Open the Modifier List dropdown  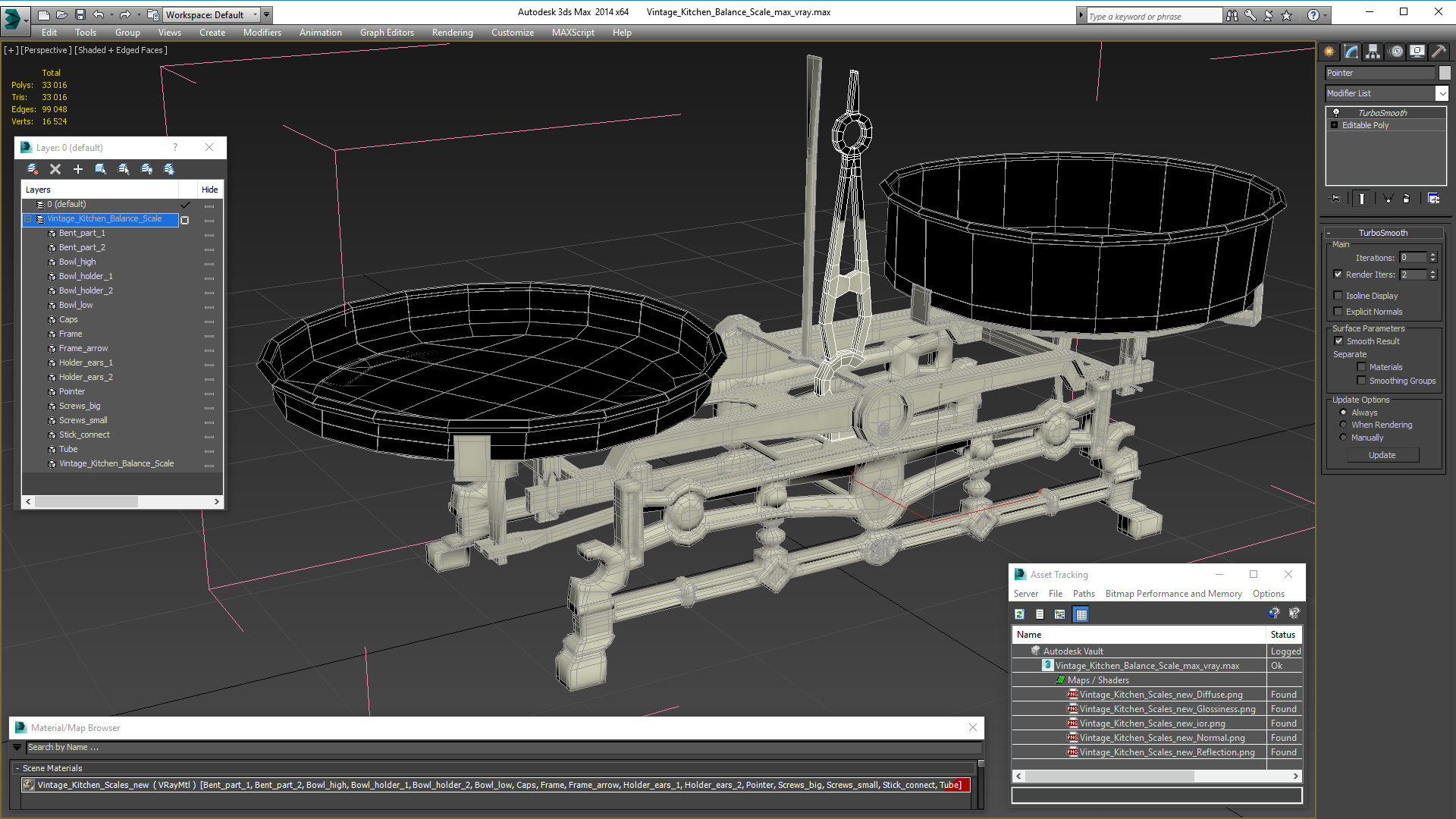click(x=1442, y=93)
